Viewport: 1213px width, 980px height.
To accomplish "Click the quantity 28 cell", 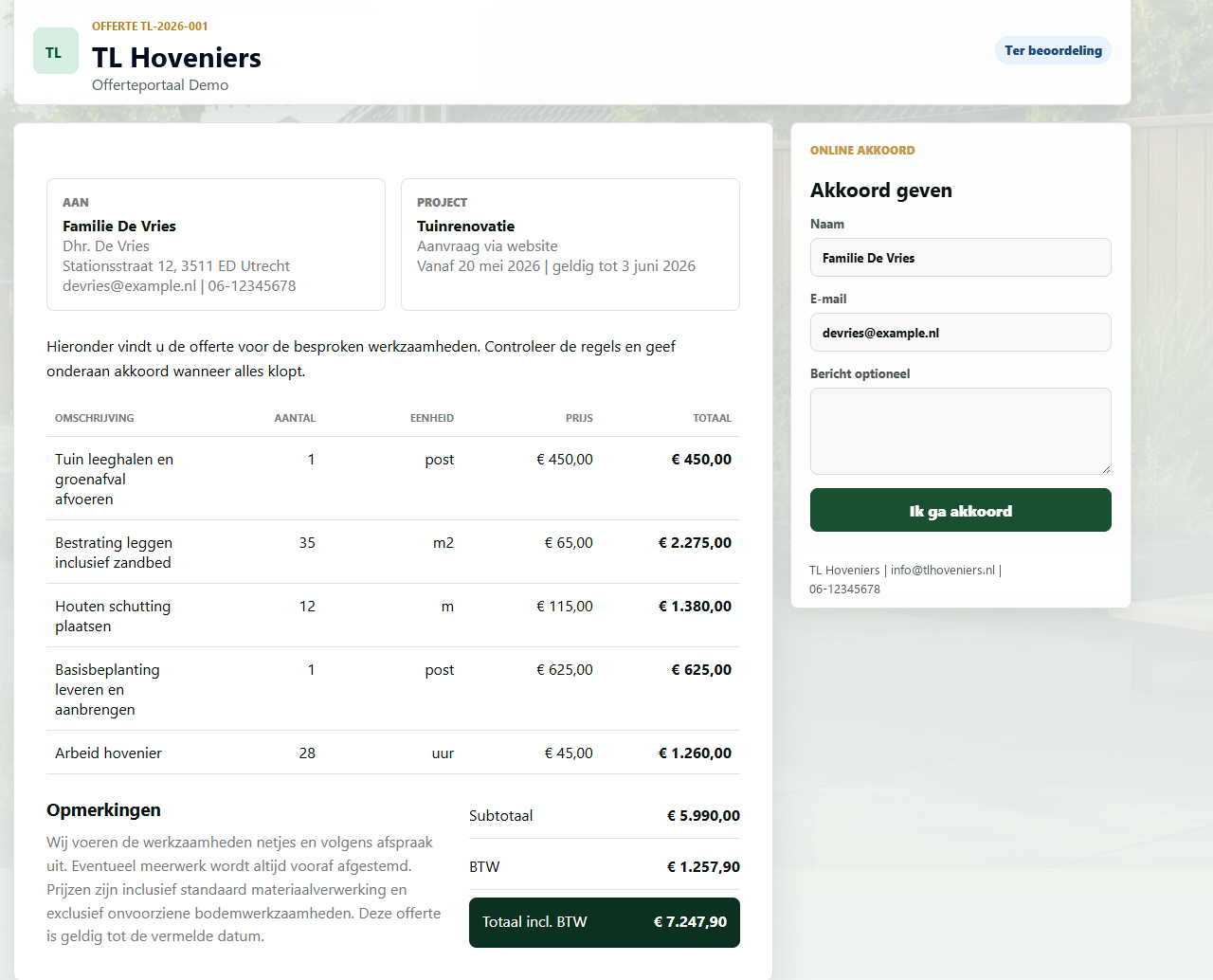I will 307,753.
